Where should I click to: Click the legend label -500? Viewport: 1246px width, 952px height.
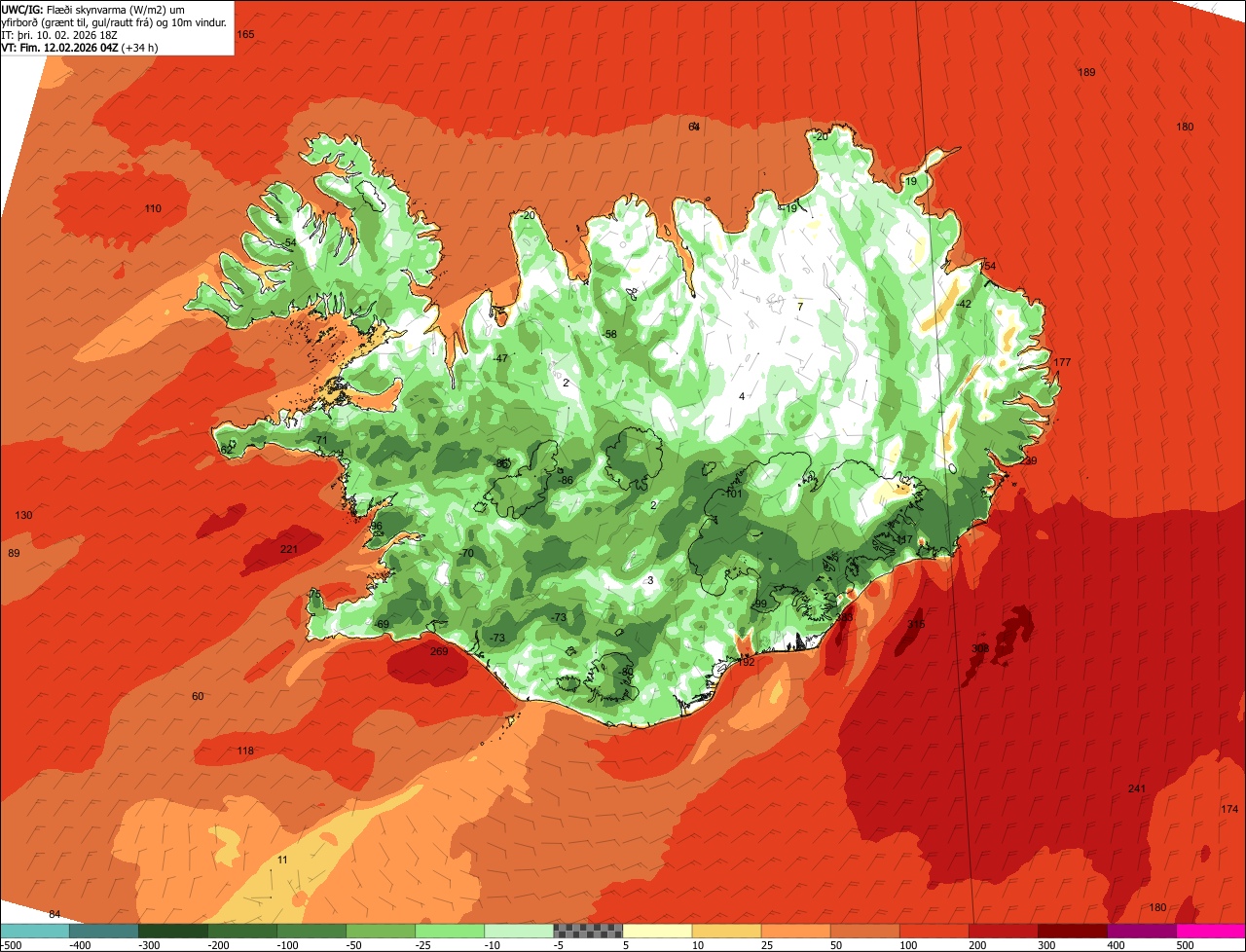pos(12,945)
